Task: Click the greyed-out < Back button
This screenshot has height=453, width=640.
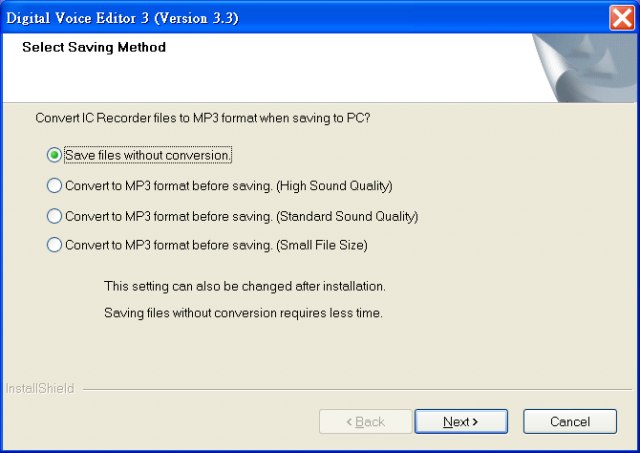Action: 366,421
